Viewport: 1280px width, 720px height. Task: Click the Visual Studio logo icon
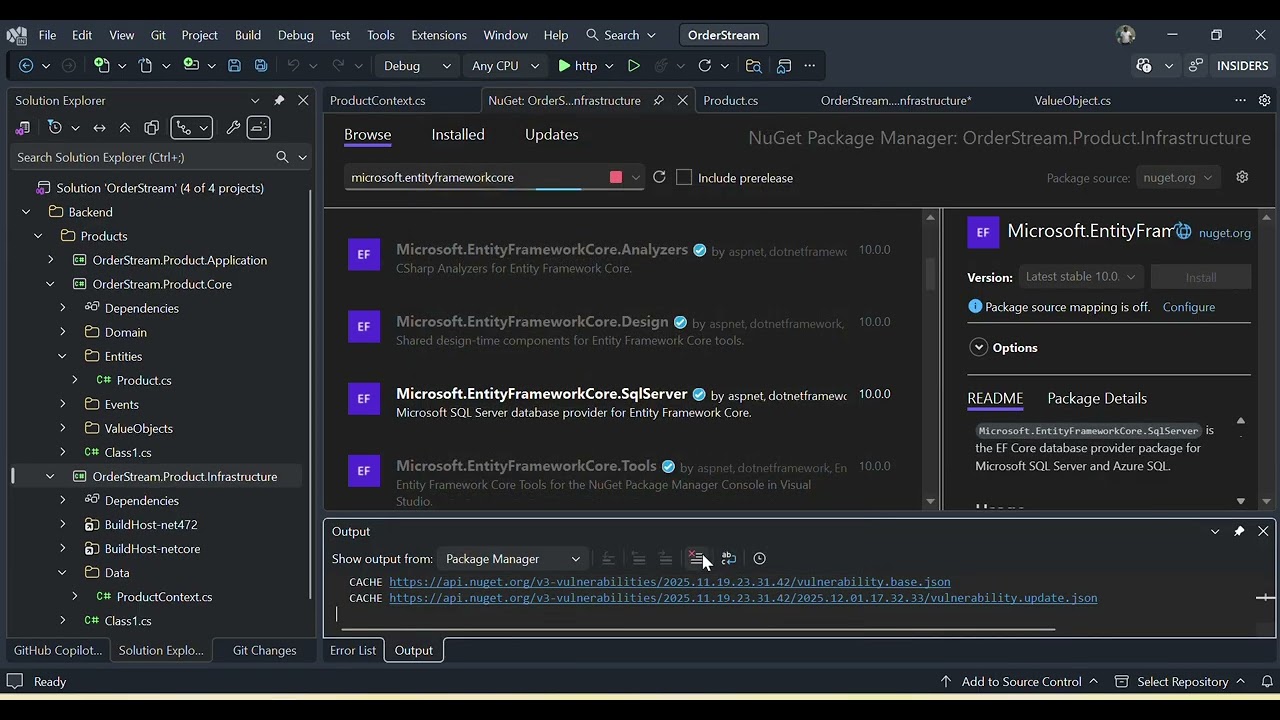tap(16, 35)
